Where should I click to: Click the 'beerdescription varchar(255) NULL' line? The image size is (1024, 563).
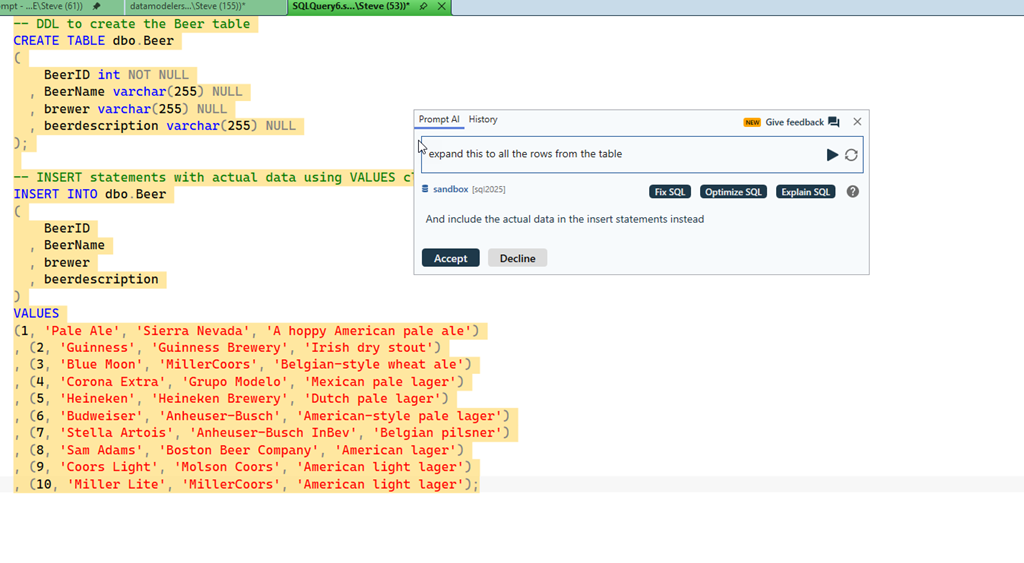coord(170,126)
